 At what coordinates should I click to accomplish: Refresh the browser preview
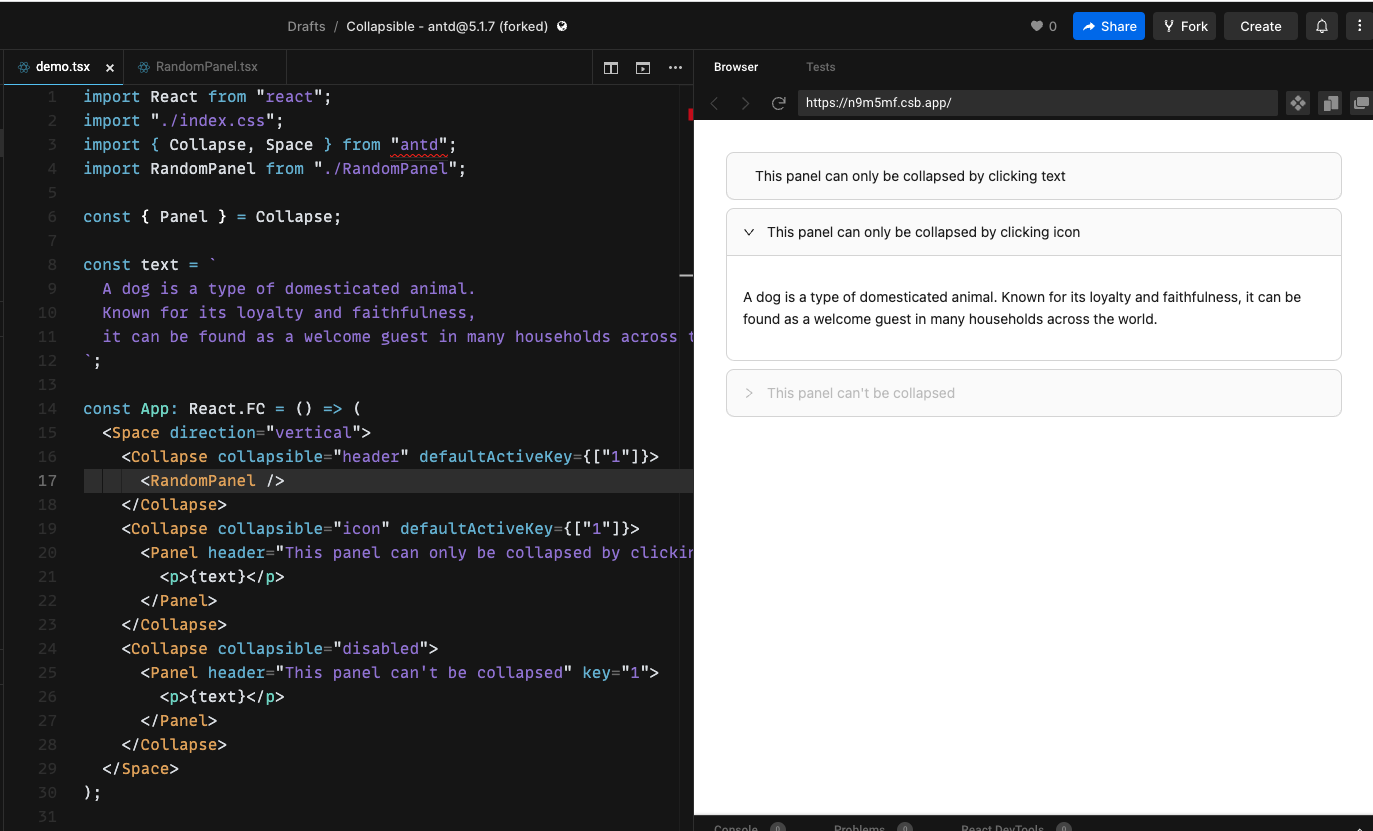coord(779,103)
